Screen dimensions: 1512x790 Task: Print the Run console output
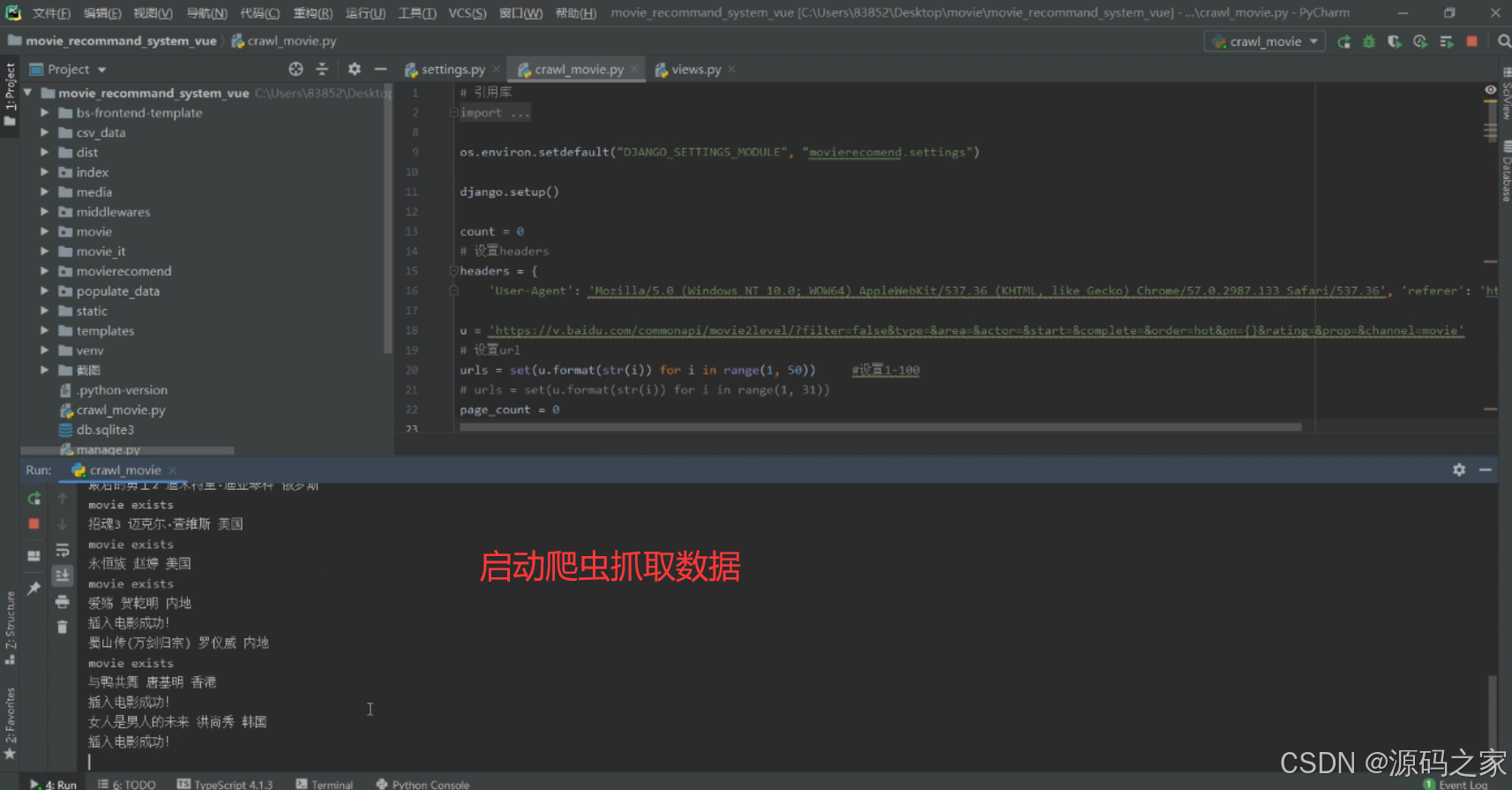coord(63,602)
